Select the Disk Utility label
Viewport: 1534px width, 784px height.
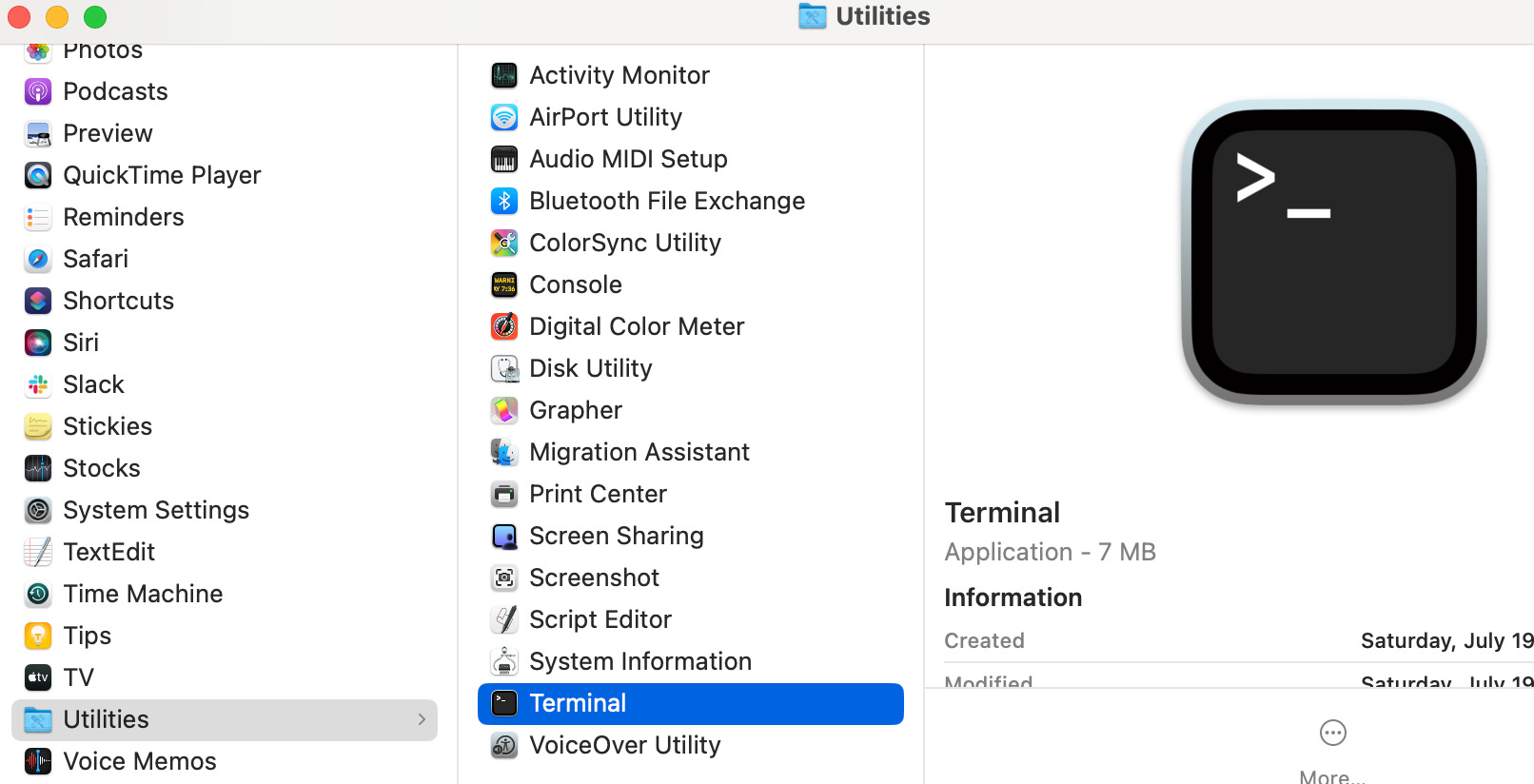pos(591,368)
